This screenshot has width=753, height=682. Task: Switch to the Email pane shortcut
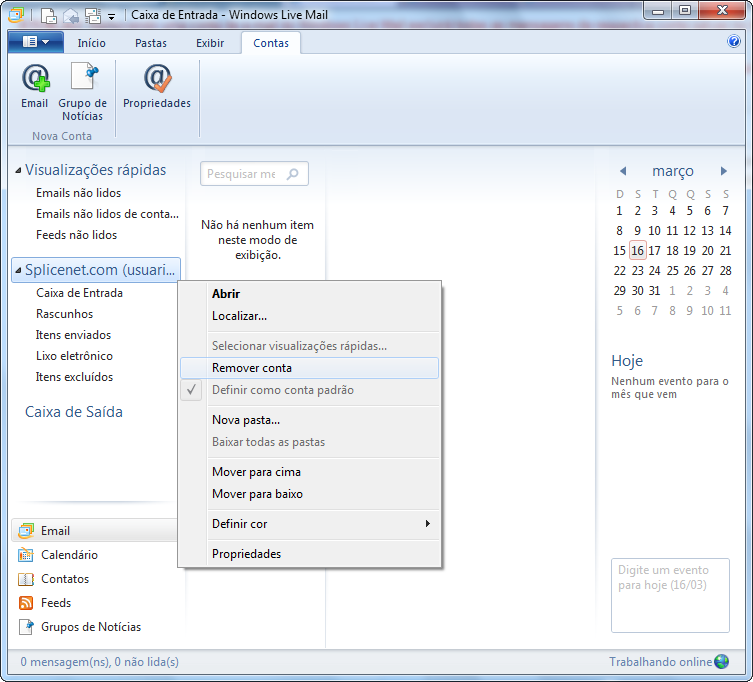95,531
